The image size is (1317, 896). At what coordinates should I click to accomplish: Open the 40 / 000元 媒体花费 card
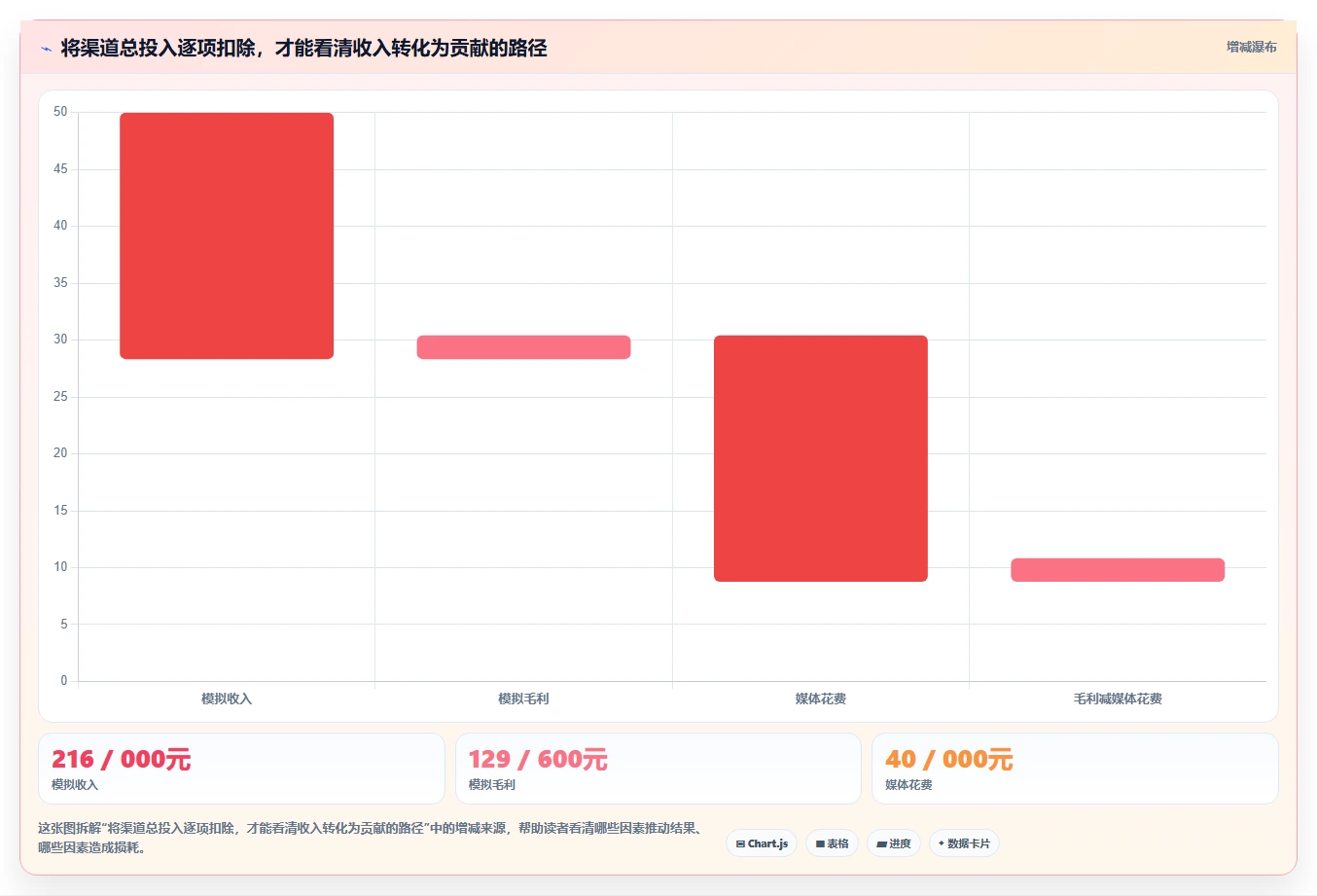click(1075, 769)
